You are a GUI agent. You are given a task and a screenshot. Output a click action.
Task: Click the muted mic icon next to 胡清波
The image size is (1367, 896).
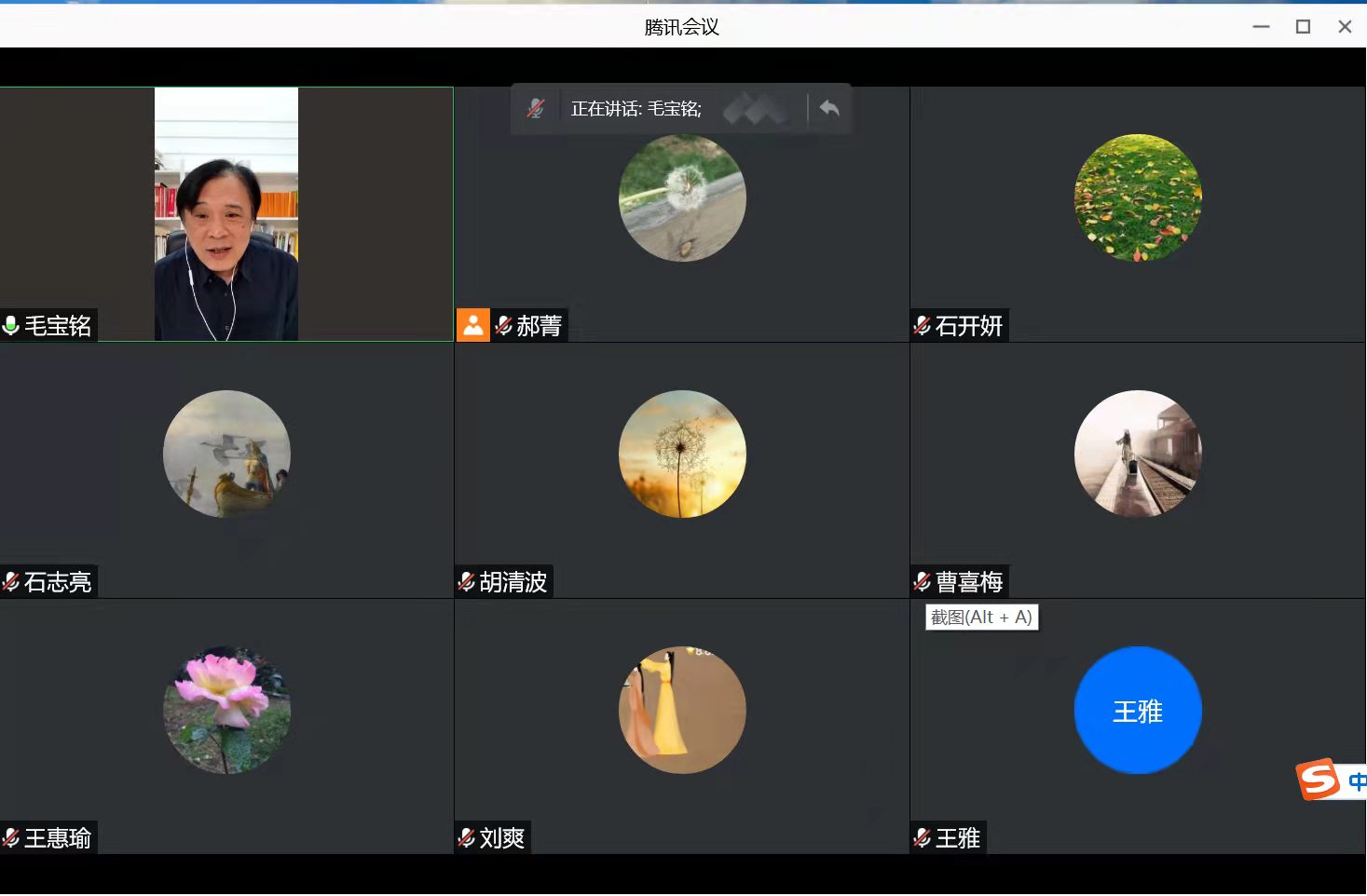point(467,582)
